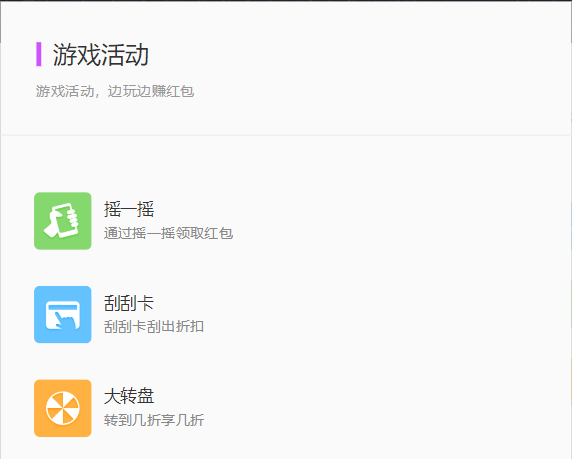This screenshot has height=460, width=572.
Task: Open the 摇一摇 activity title
Action: pyautogui.click(x=129, y=209)
